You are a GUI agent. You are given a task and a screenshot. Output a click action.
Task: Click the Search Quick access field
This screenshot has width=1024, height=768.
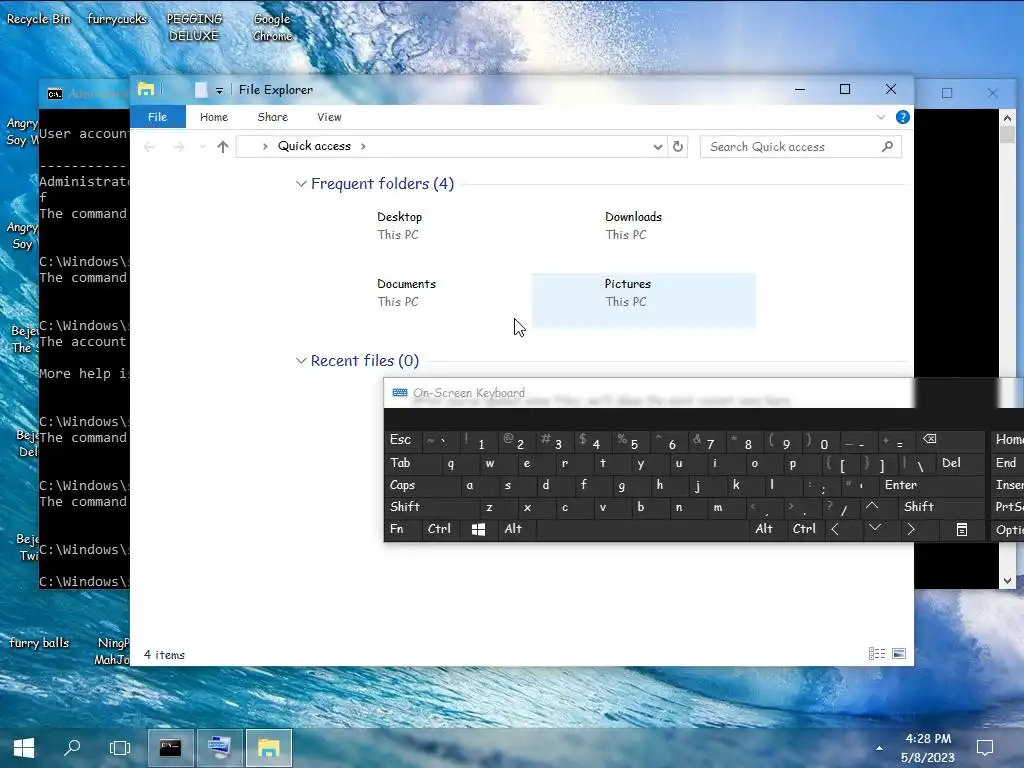[801, 146]
